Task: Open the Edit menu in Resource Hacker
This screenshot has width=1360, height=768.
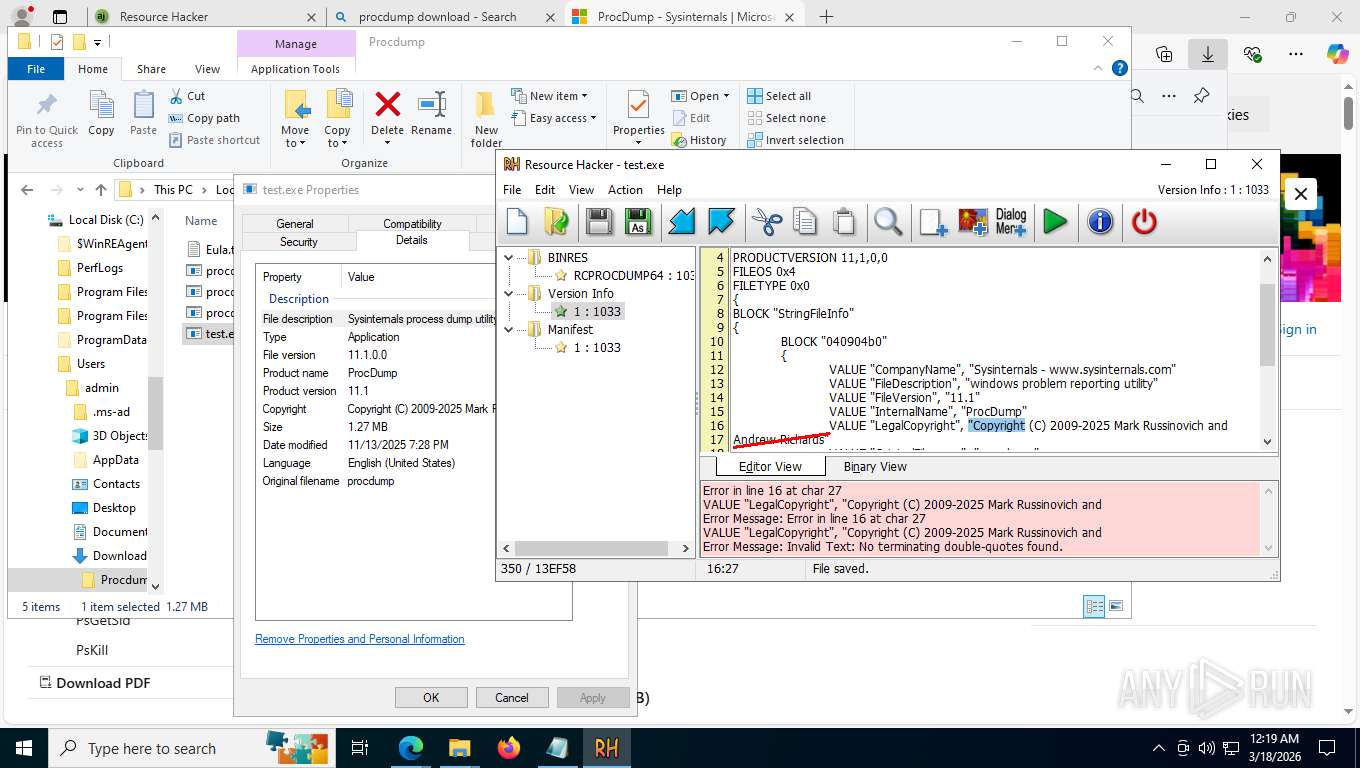Action: pyautogui.click(x=545, y=190)
